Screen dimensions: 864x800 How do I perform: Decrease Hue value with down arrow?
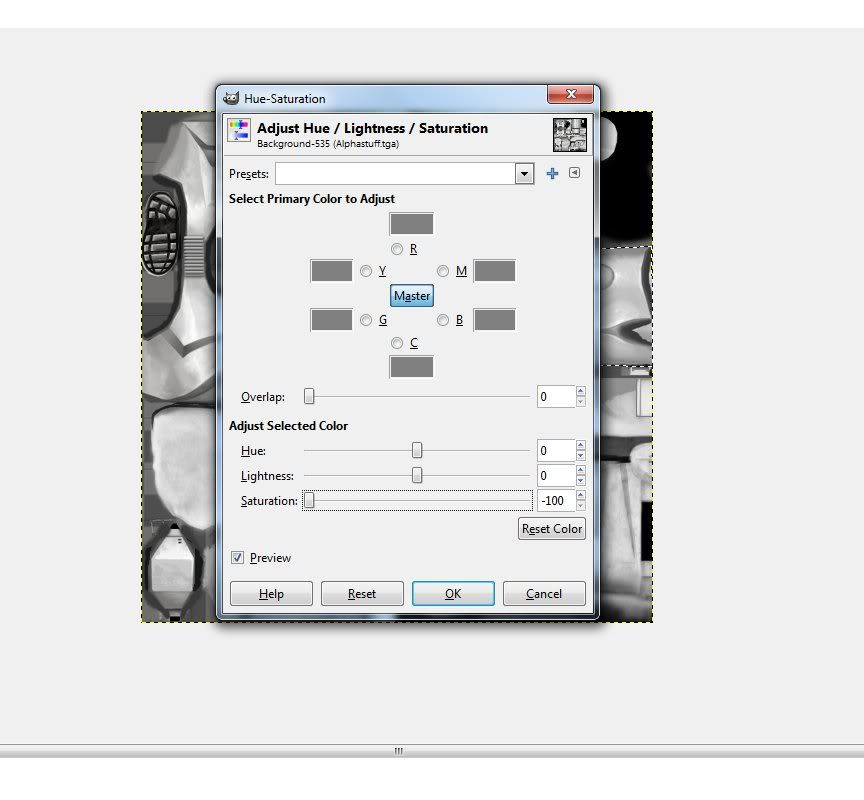[x=580, y=456]
